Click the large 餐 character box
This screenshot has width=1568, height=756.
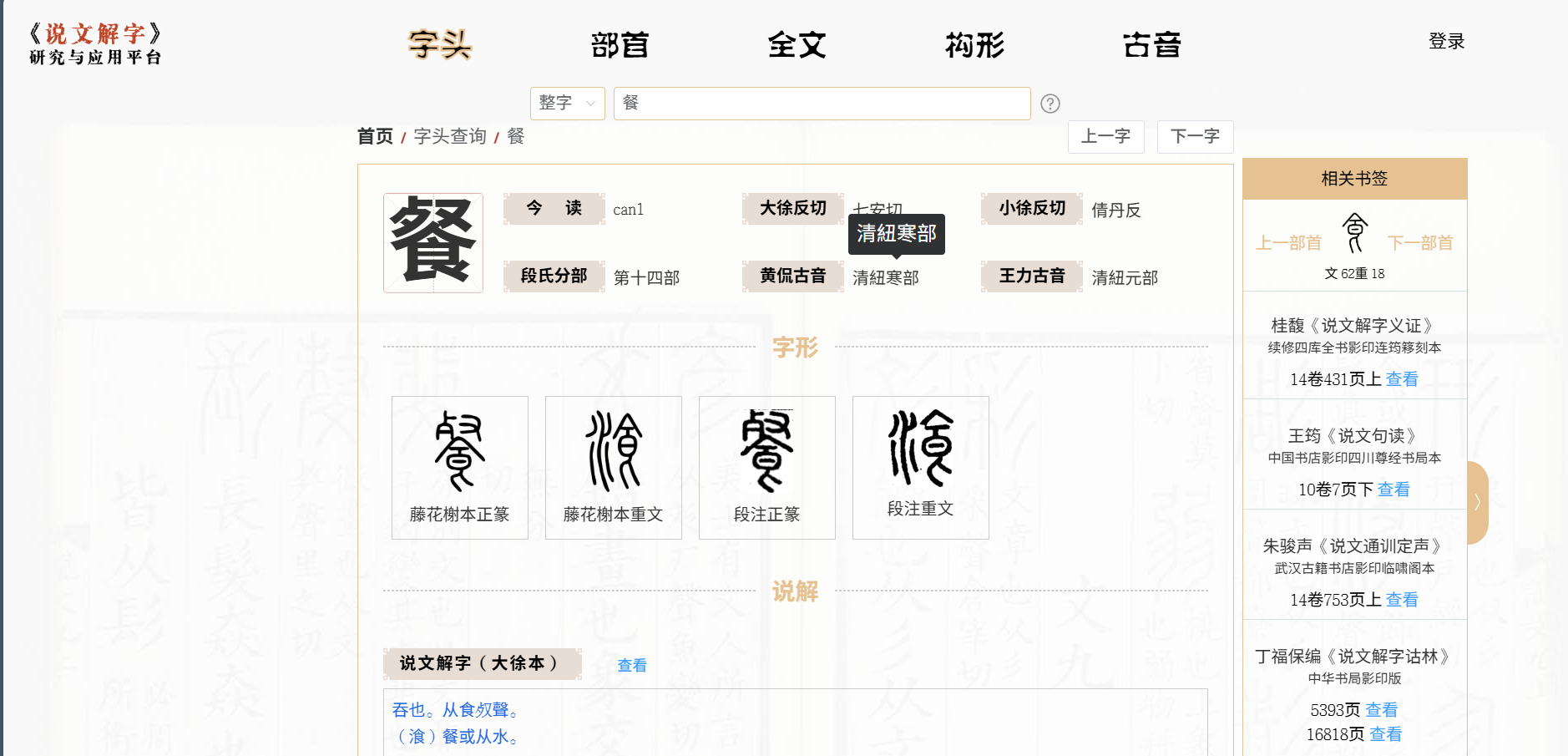(432, 243)
